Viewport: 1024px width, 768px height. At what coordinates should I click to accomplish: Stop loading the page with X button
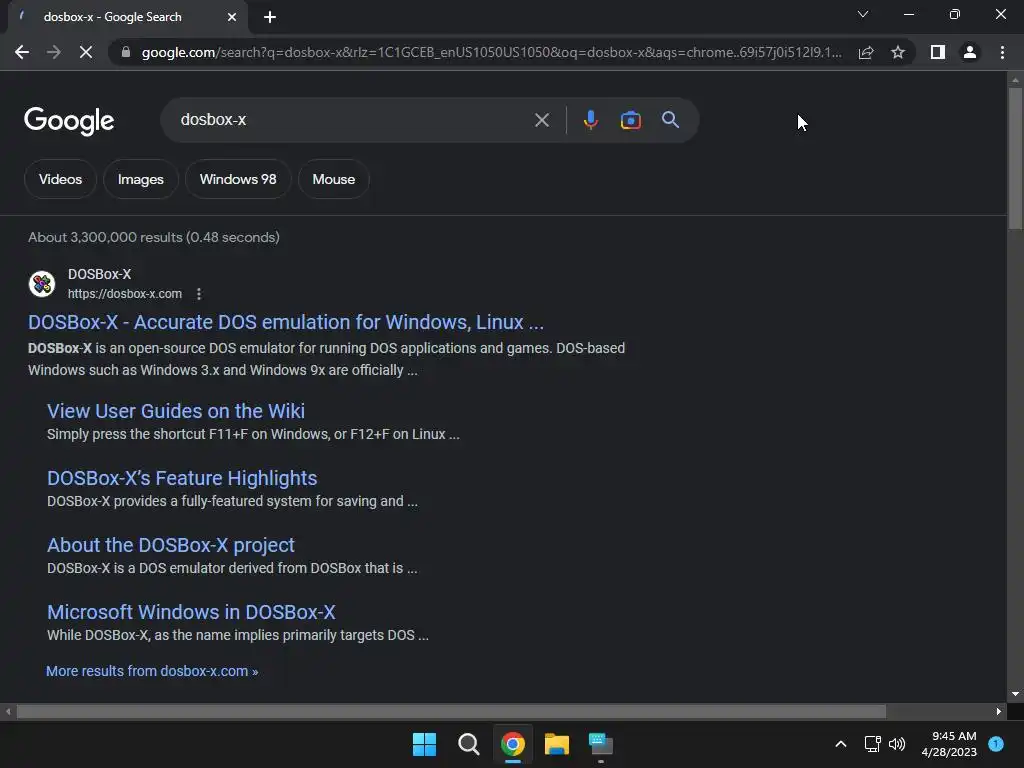[x=86, y=52]
